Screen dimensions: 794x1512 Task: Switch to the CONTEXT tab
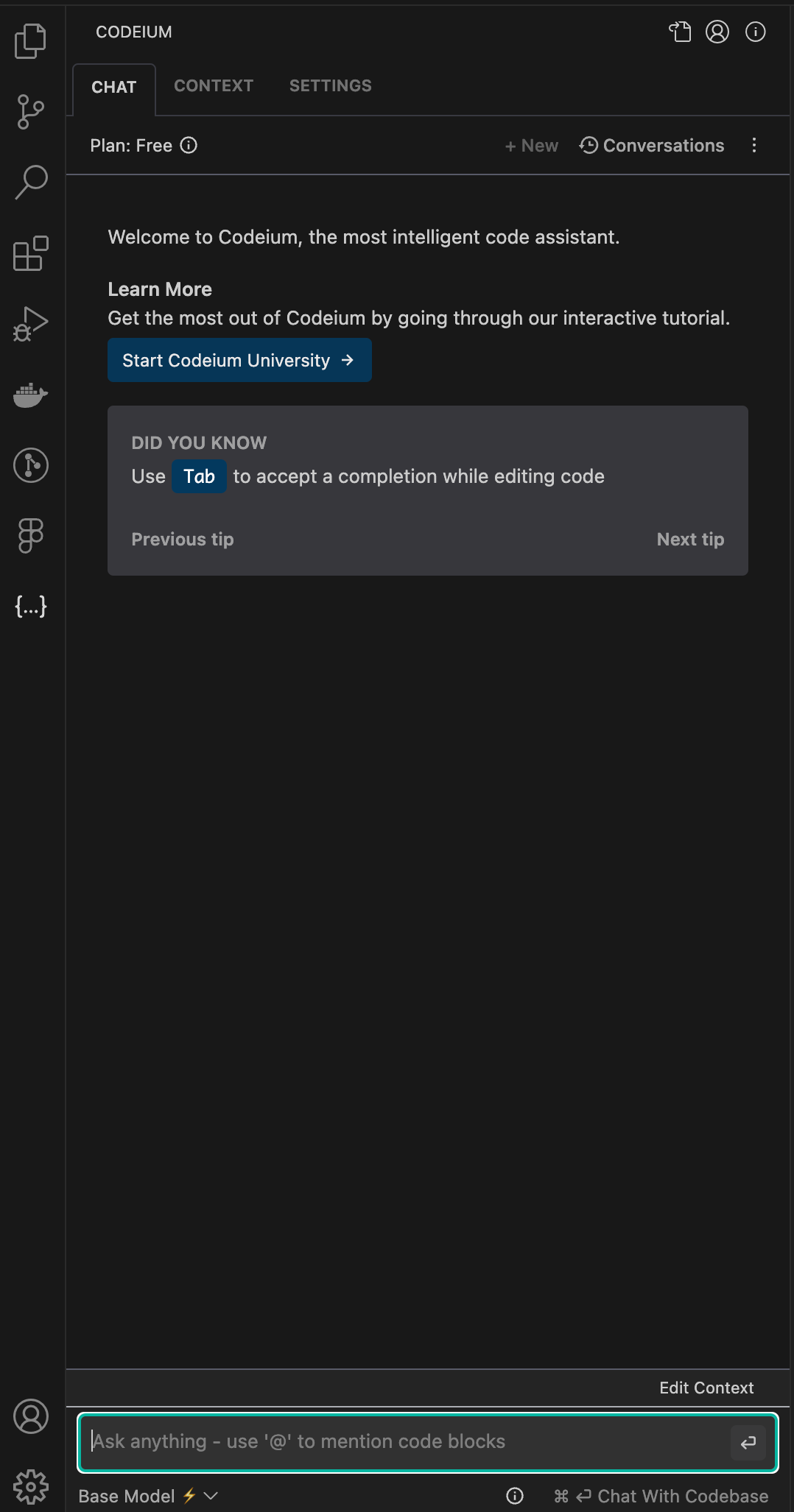(x=214, y=85)
